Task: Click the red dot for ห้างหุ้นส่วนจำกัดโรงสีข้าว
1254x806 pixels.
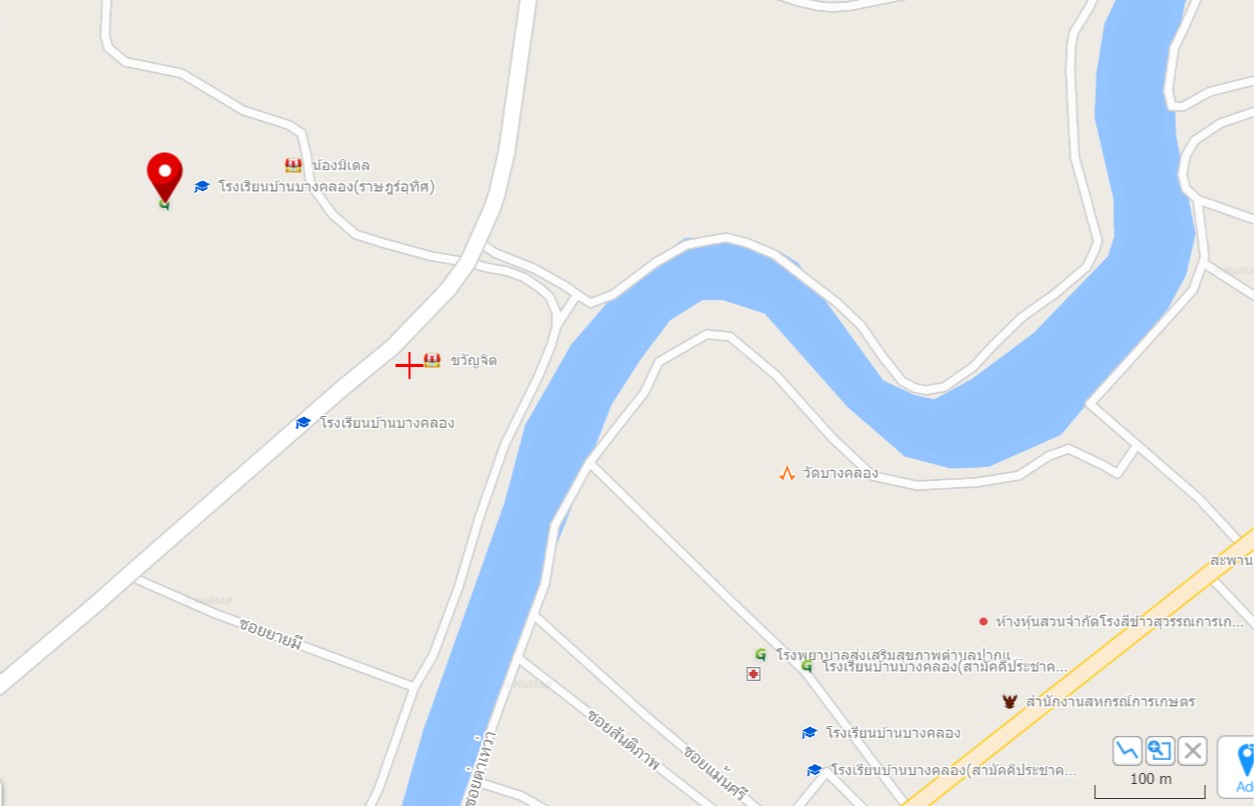Action: pyautogui.click(x=983, y=621)
